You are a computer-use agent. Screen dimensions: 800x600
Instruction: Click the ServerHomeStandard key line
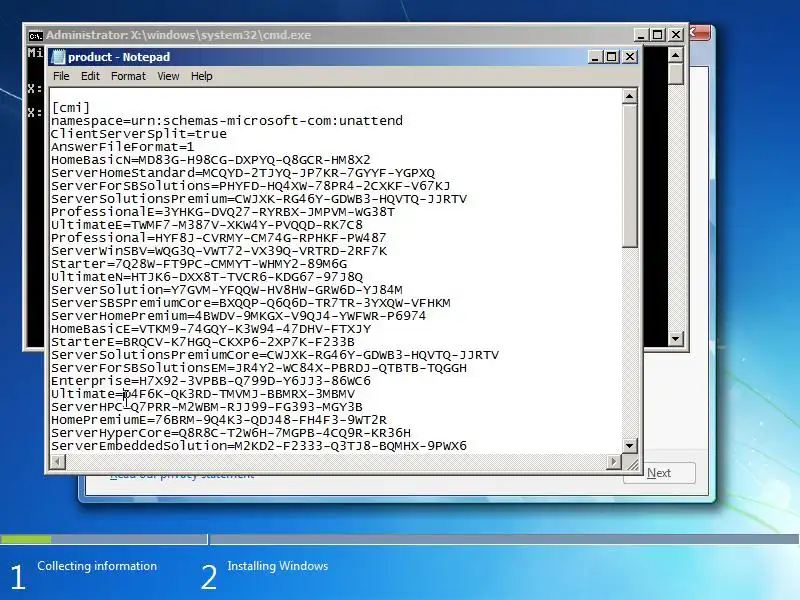click(x=243, y=173)
